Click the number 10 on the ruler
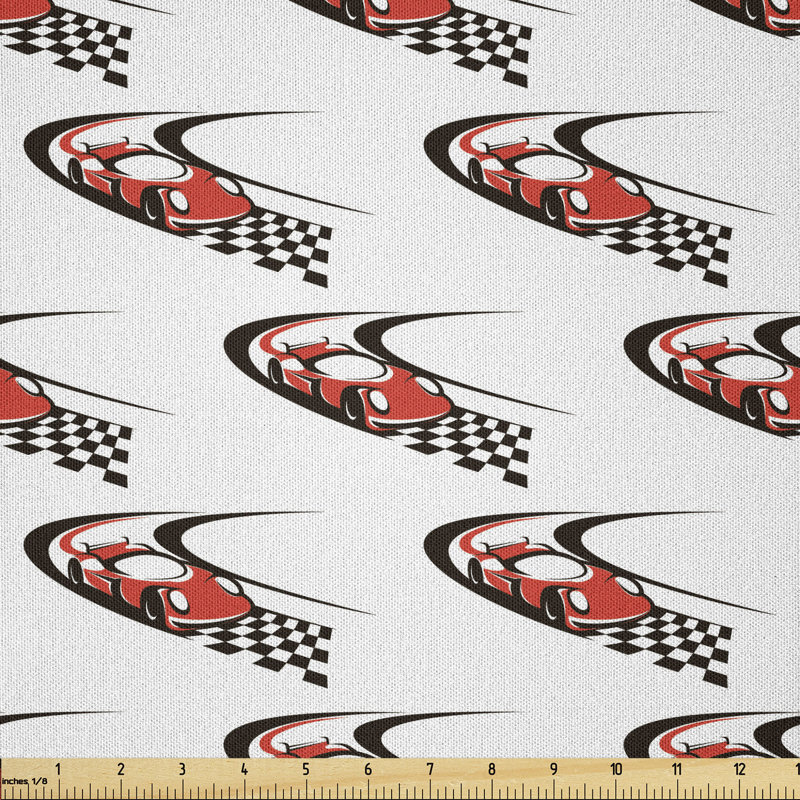Viewport: 800px width, 800px height. coord(616,769)
